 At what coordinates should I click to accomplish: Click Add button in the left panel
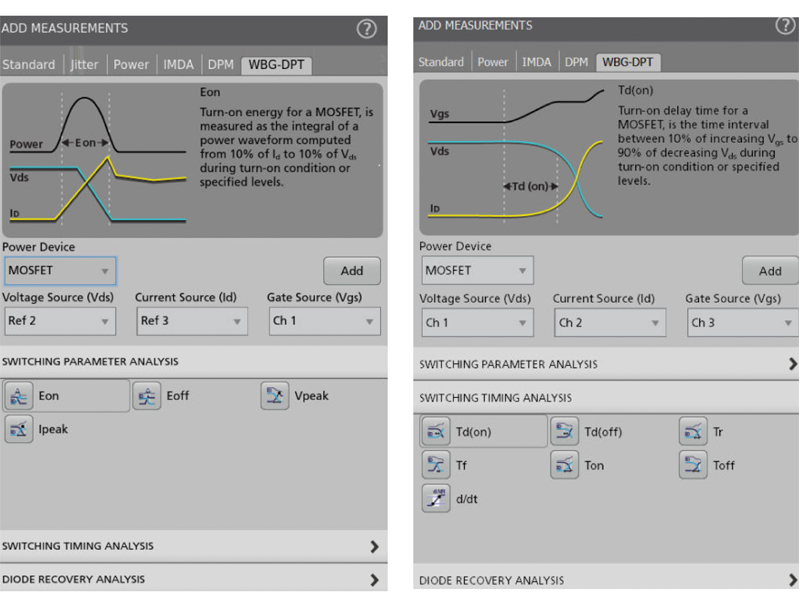point(351,271)
